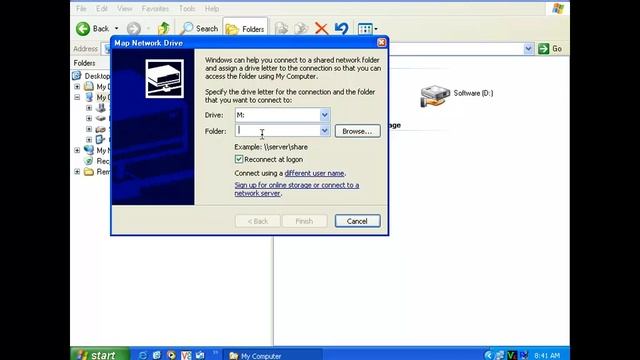
Task: Click the Map Network Drive title bar
Action: click(245, 43)
